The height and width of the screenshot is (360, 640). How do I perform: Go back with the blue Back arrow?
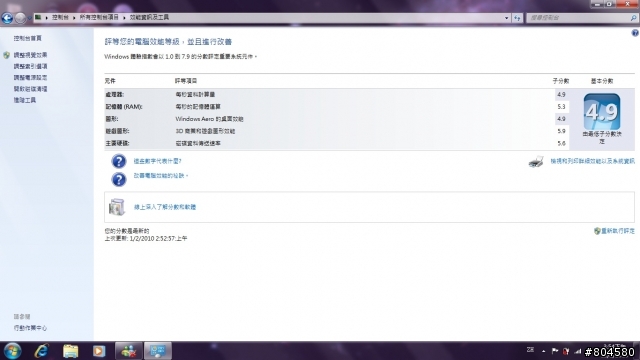click(7, 18)
